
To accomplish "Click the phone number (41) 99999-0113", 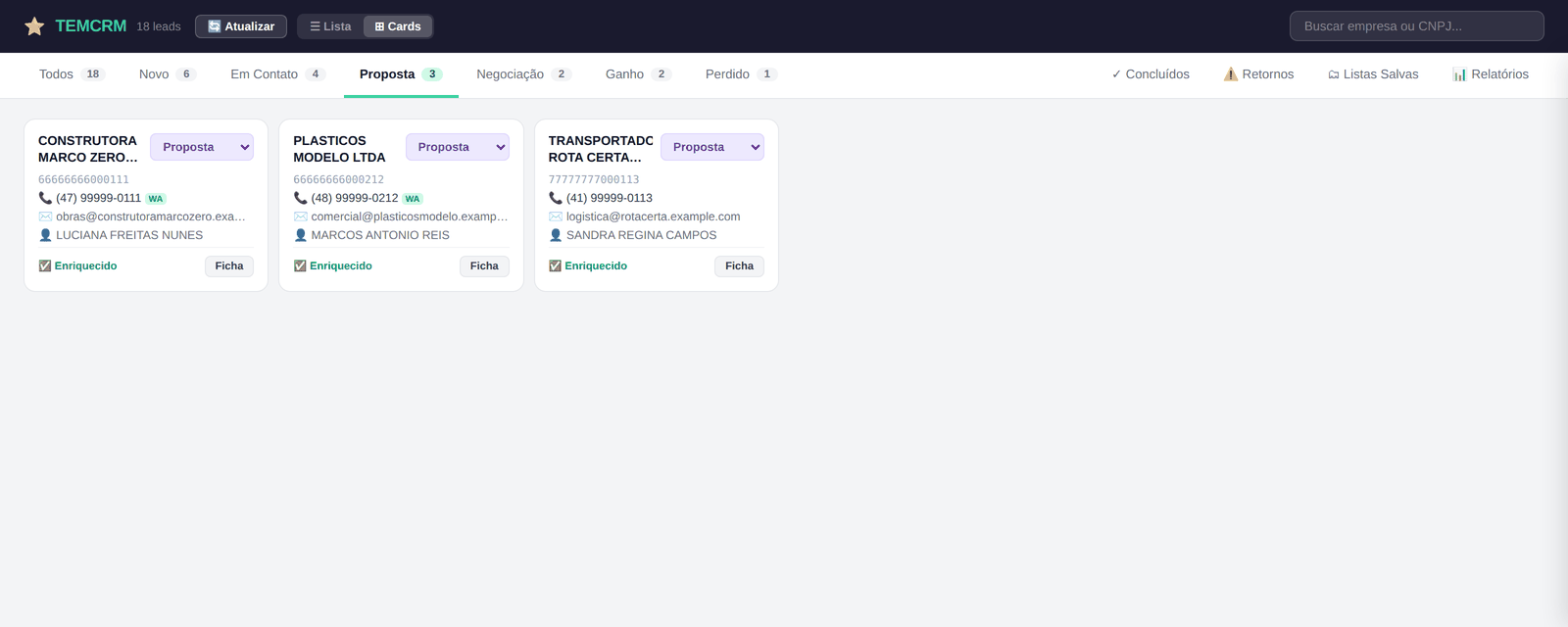I will point(610,198).
